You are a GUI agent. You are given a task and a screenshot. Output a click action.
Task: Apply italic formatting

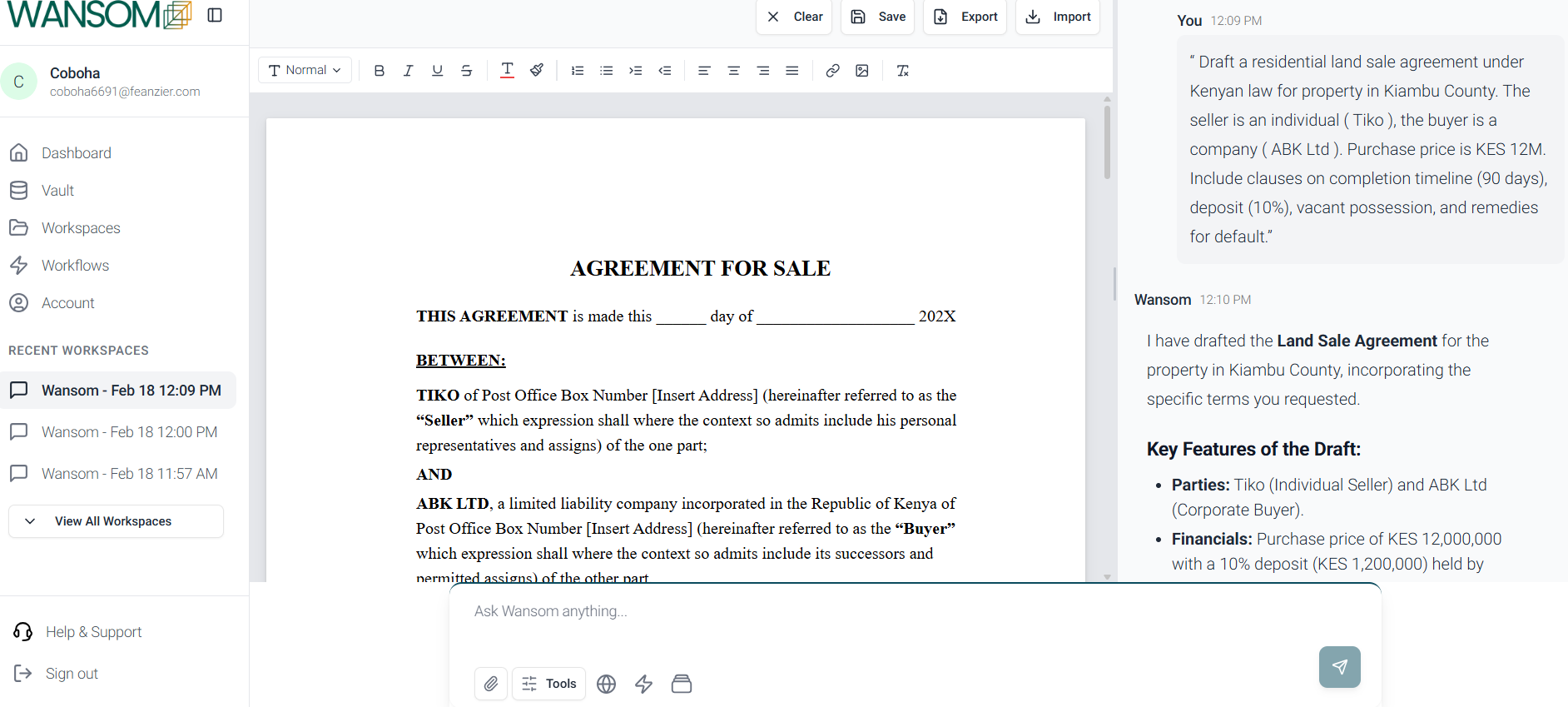point(409,71)
